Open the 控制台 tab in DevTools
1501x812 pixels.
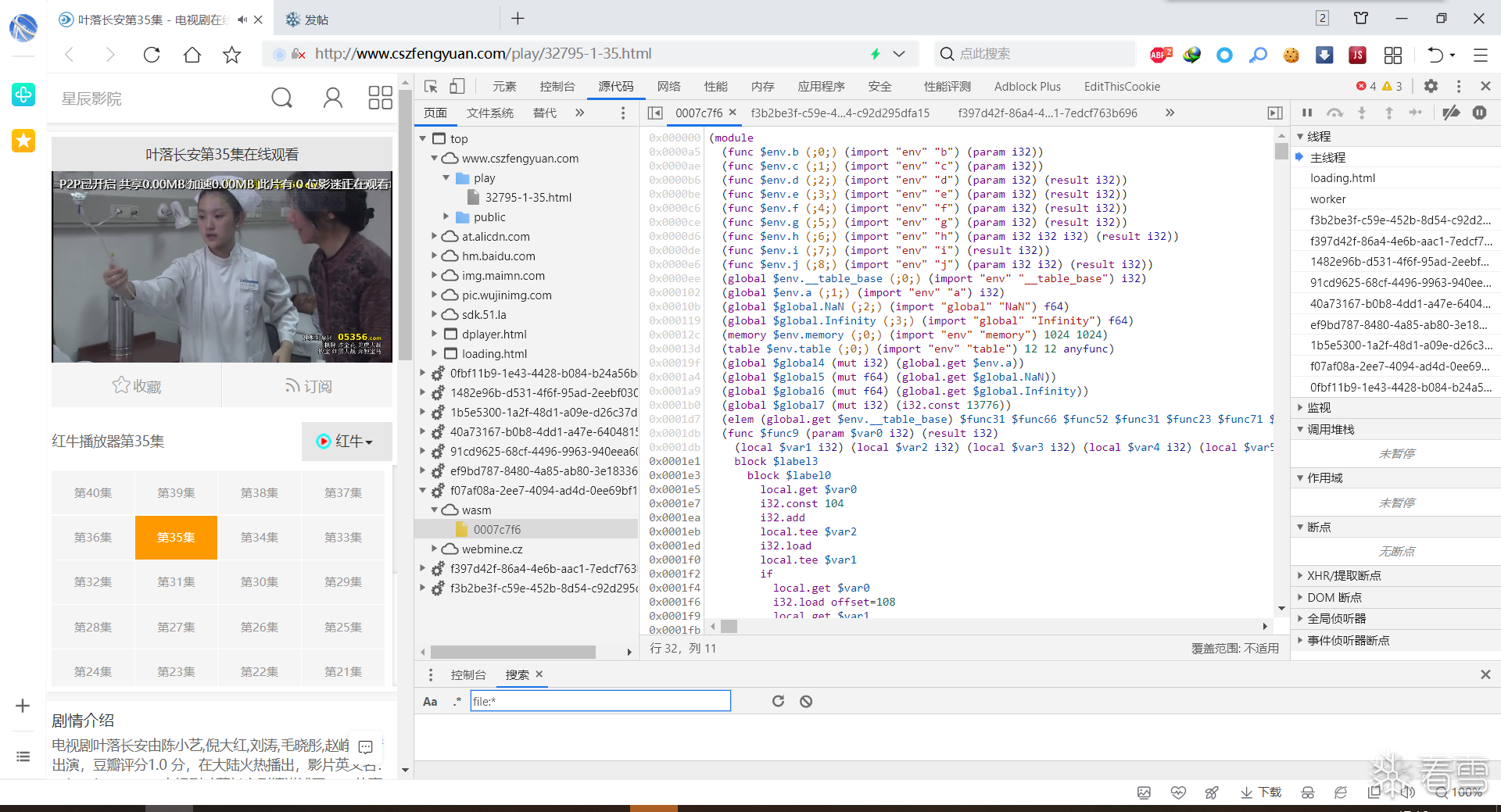tap(557, 86)
